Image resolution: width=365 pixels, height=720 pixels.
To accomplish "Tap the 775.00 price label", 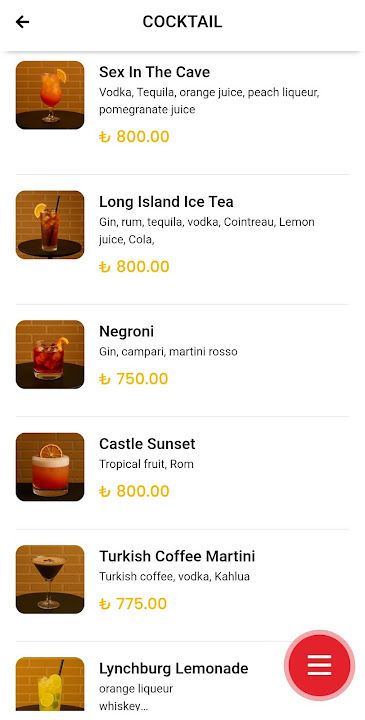I will point(133,604).
